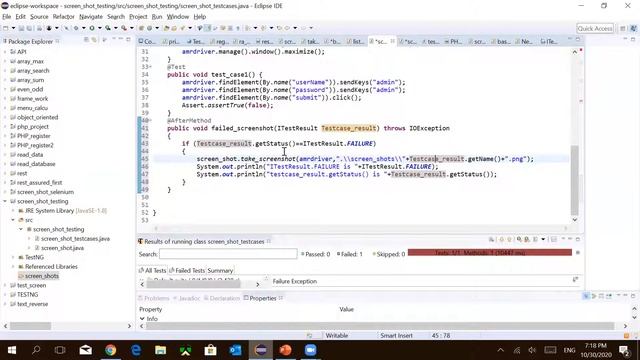Collapse the src folder node
The image size is (640, 360).
13,220
